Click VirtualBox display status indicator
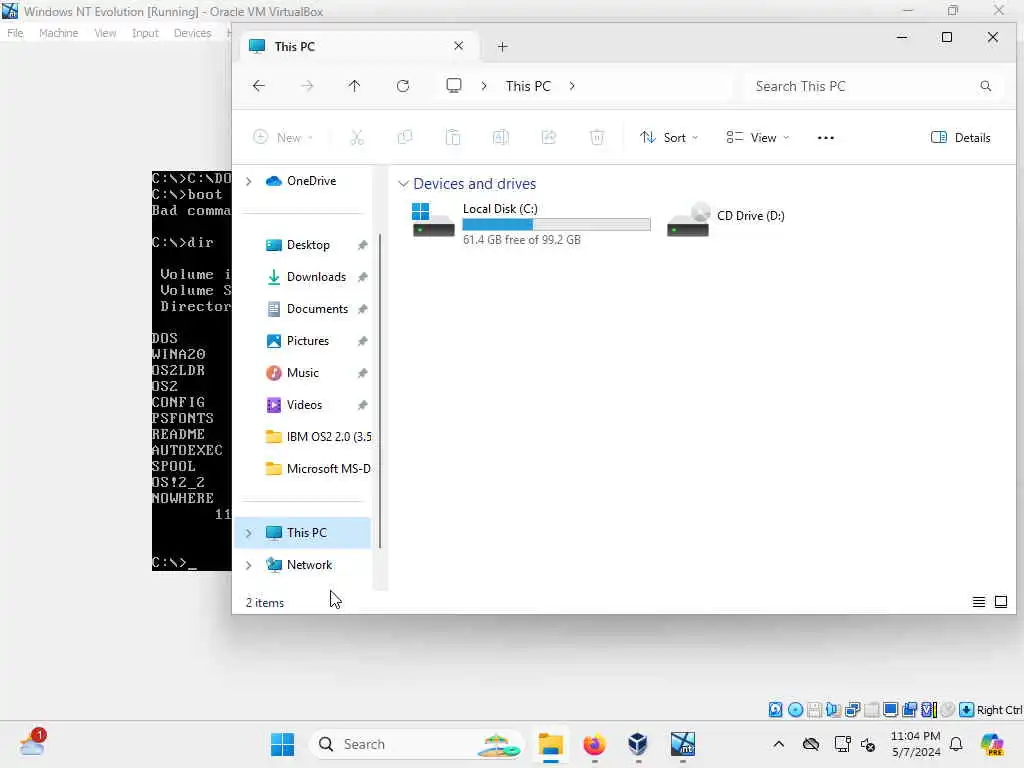The height and width of the screenshot is (768, 1024). click(890, 710)
